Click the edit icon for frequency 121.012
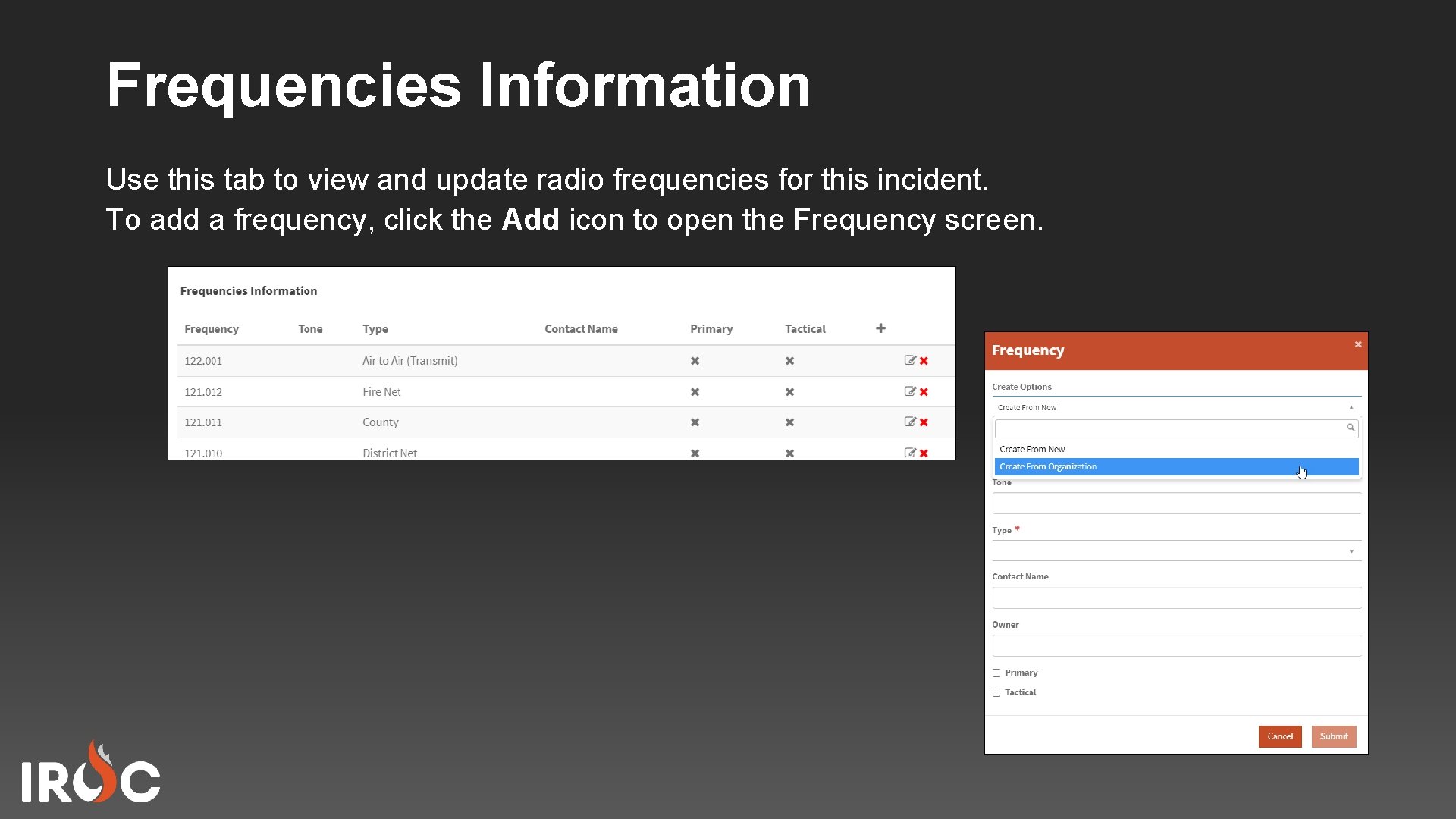Screen dimensions: 1456x819 (x=909, y=391)
